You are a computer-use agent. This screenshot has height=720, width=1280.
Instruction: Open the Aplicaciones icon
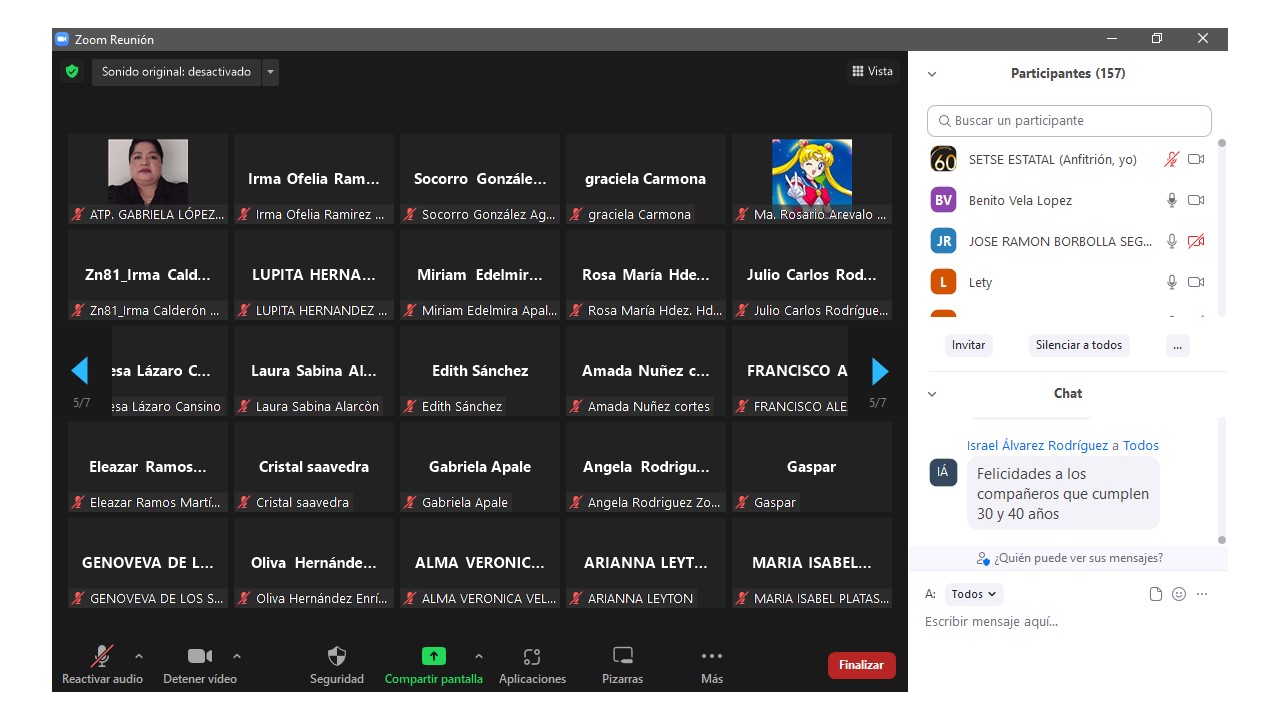point(532,656)
